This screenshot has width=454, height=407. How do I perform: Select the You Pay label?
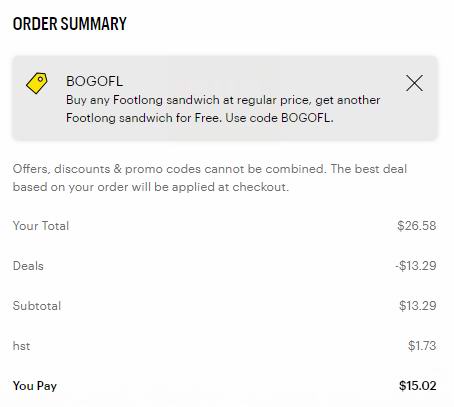coord(35,386)
